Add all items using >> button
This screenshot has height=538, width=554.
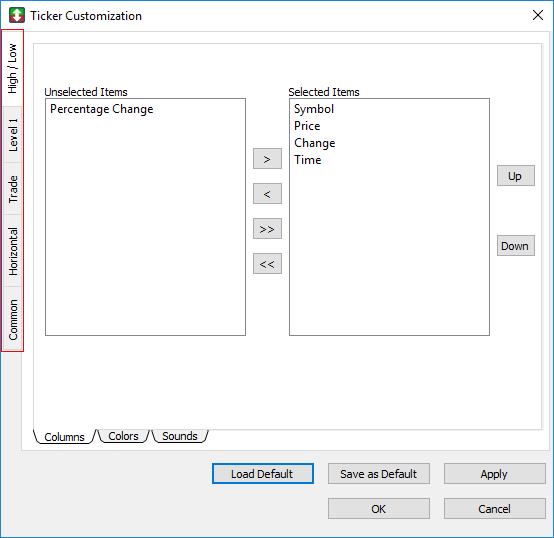click(x=267, y=229)
